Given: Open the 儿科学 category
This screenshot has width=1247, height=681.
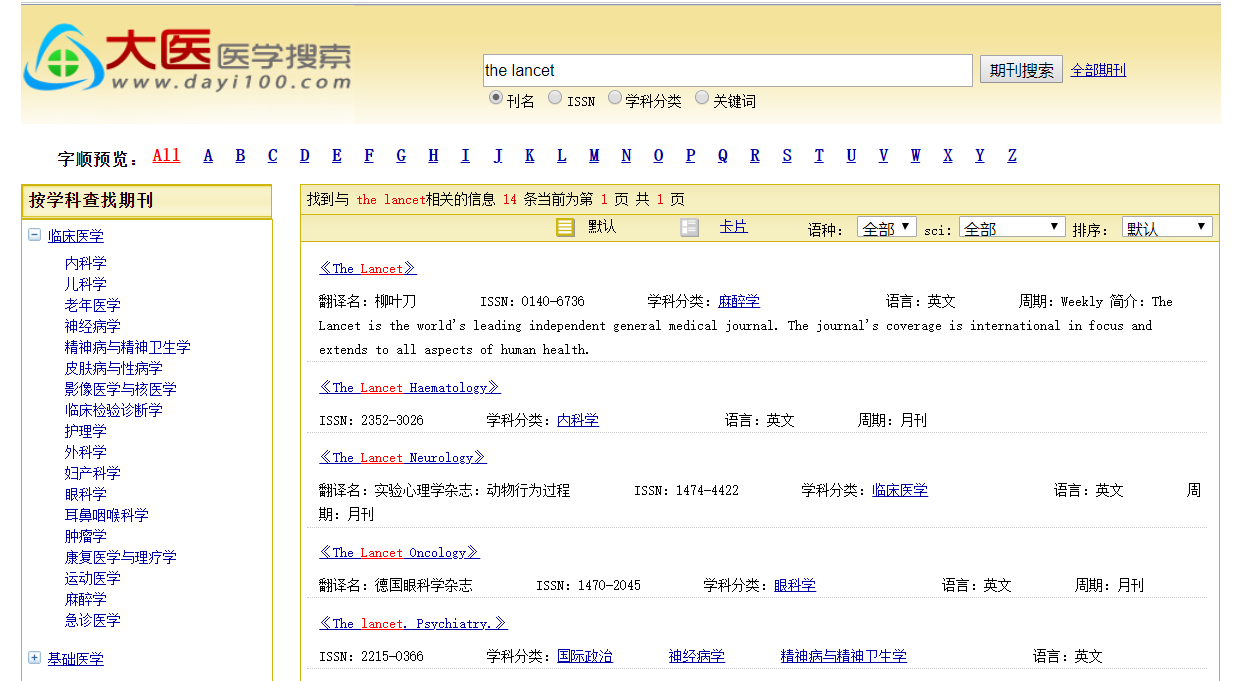Looking at the screenshot, I should tap(86, 284).
